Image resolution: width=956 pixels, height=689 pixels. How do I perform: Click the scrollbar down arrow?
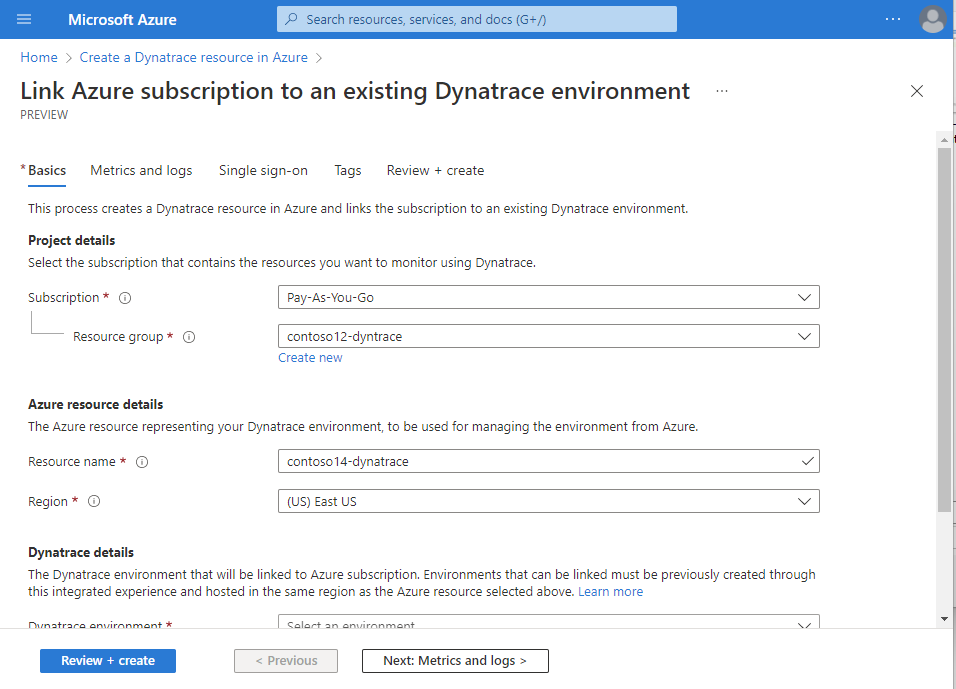944,619
